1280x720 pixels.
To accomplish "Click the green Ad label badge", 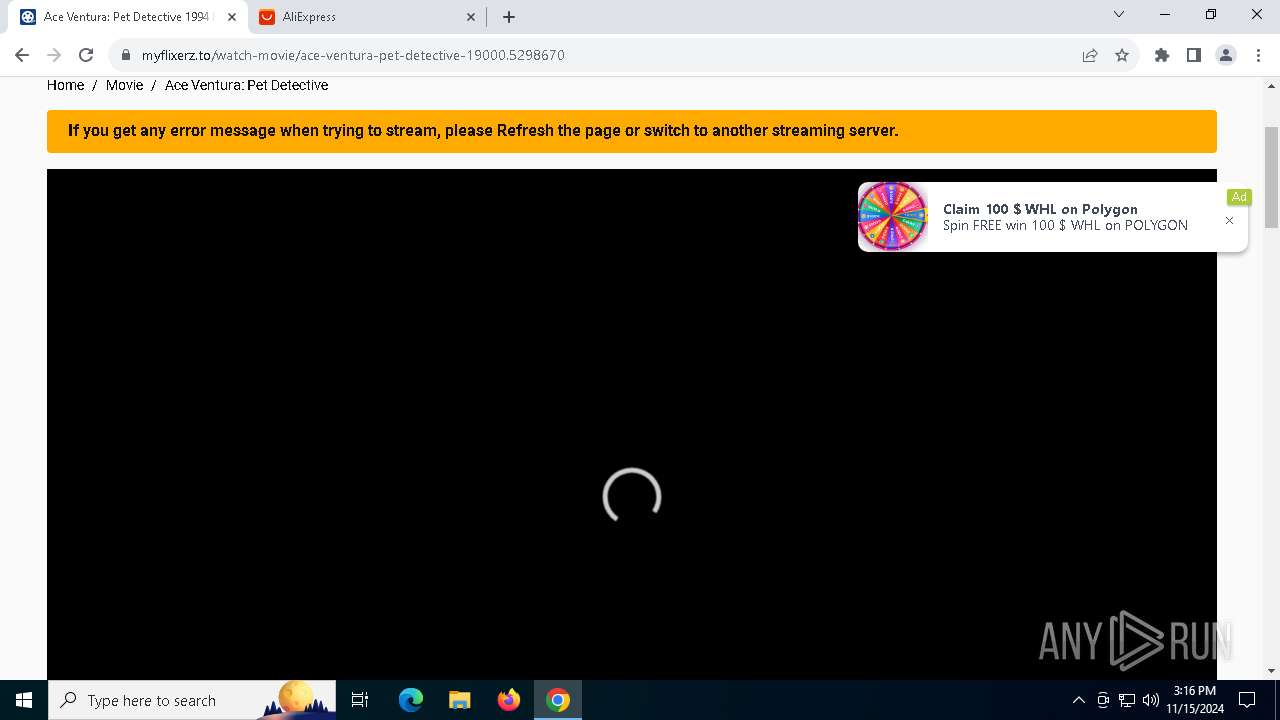I will click(x=1239, y=197).
